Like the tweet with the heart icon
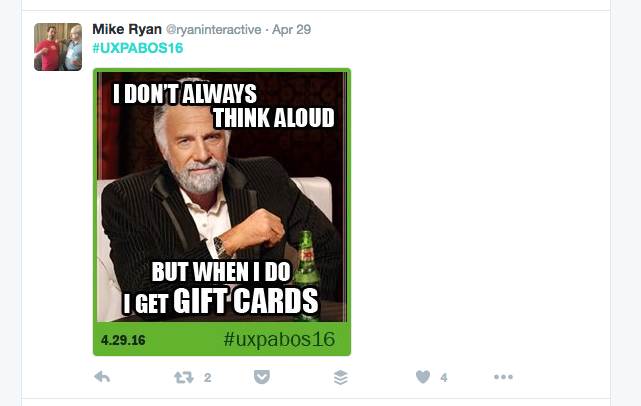Image resolution: width=641 pixels, height=406 pixels. coord(423,377)
